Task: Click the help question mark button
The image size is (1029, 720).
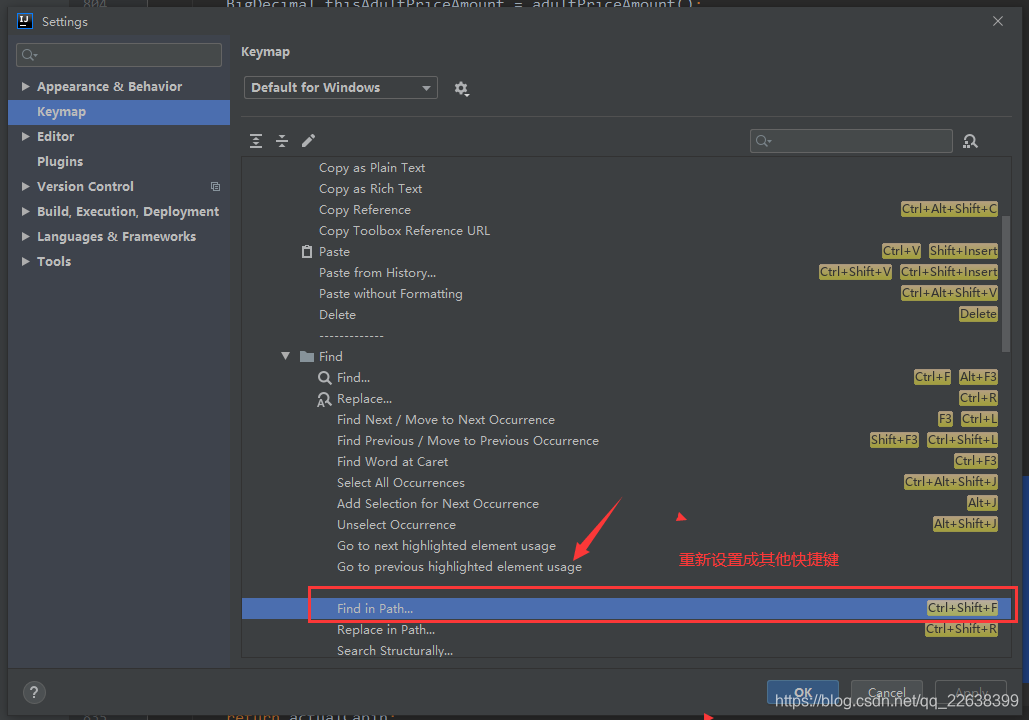Action: point(34,692)
